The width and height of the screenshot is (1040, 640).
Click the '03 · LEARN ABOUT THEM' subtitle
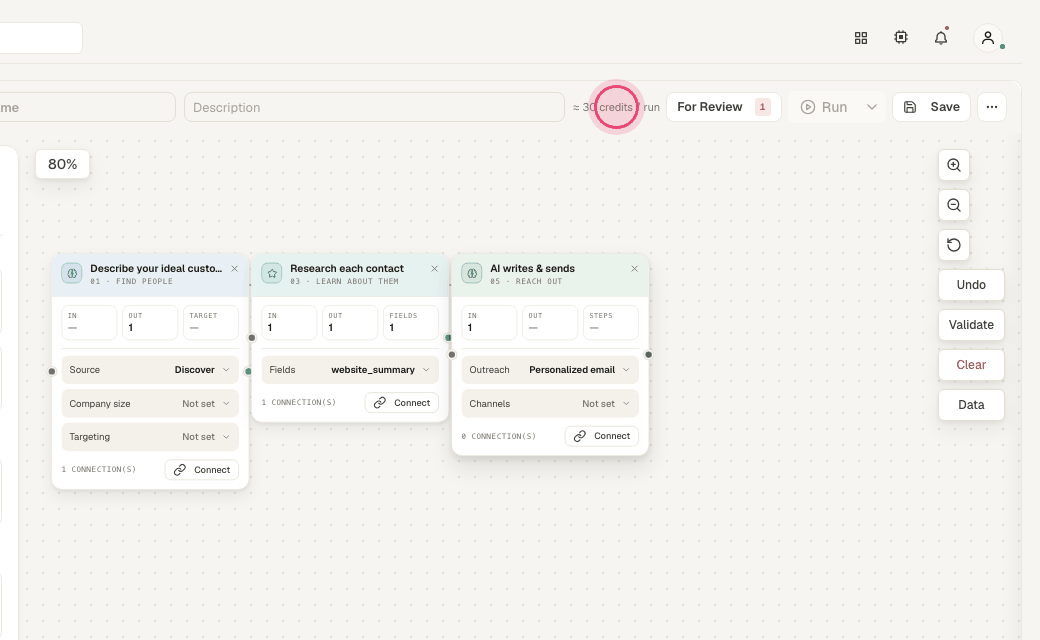click(x=344, y=281)
